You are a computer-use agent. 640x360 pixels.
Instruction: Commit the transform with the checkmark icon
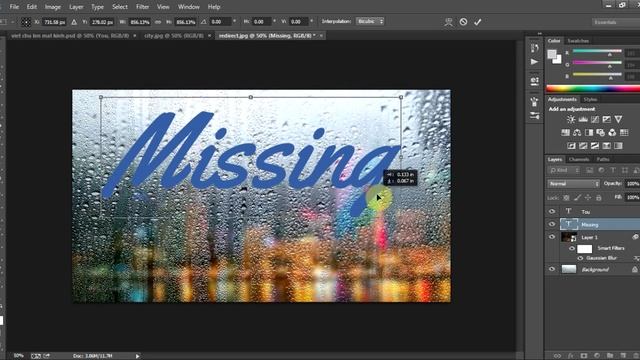point(478,22)
